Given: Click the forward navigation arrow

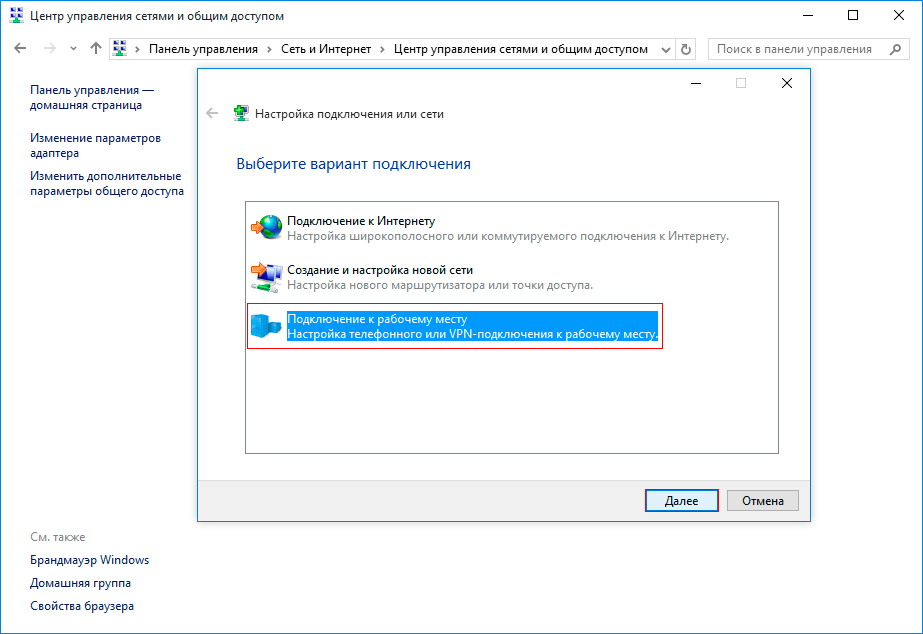Looking at the screenshot, I should tap(50, 49).
